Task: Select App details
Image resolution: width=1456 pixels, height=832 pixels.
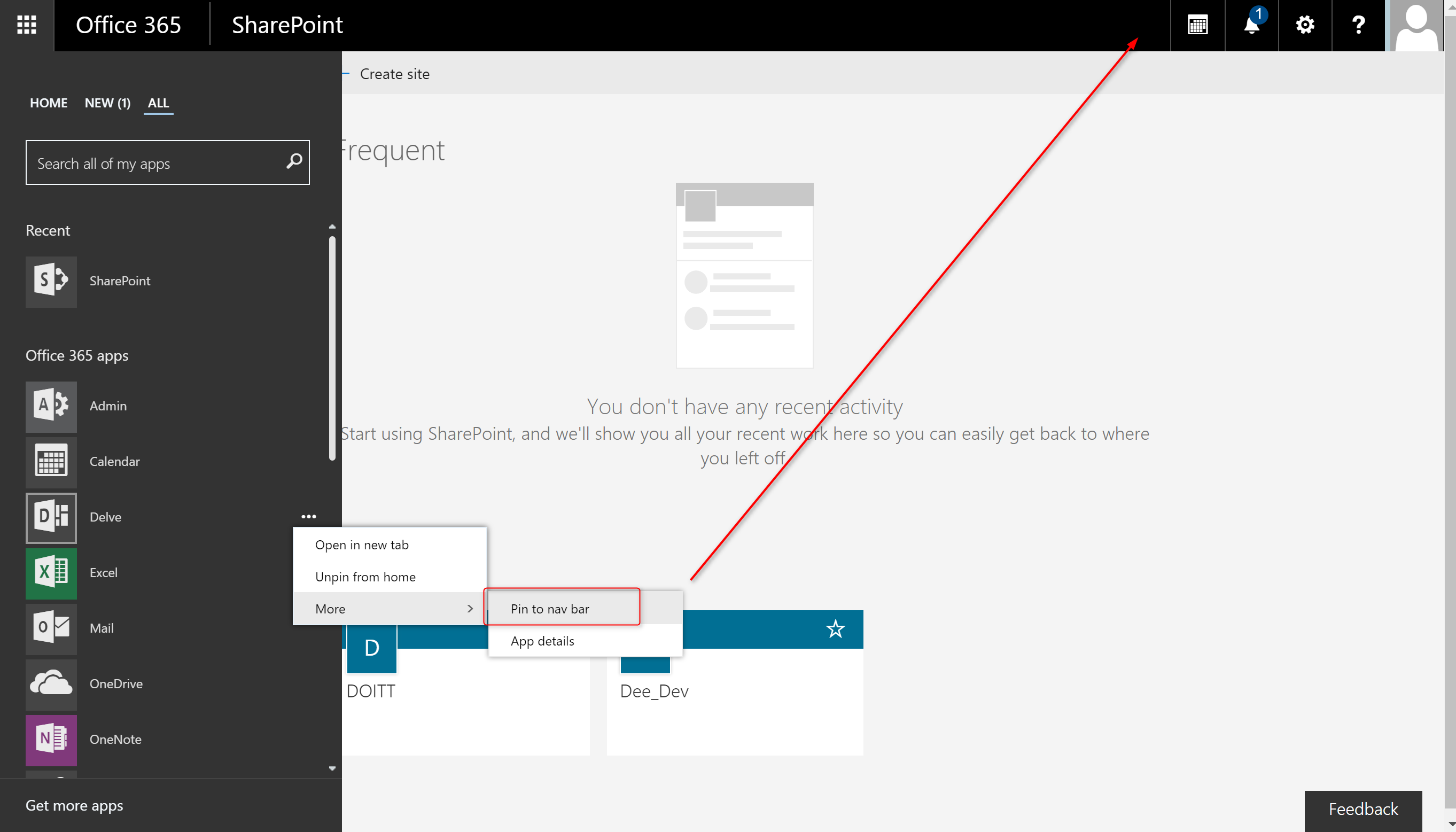Action: click(x=586, y=641)
